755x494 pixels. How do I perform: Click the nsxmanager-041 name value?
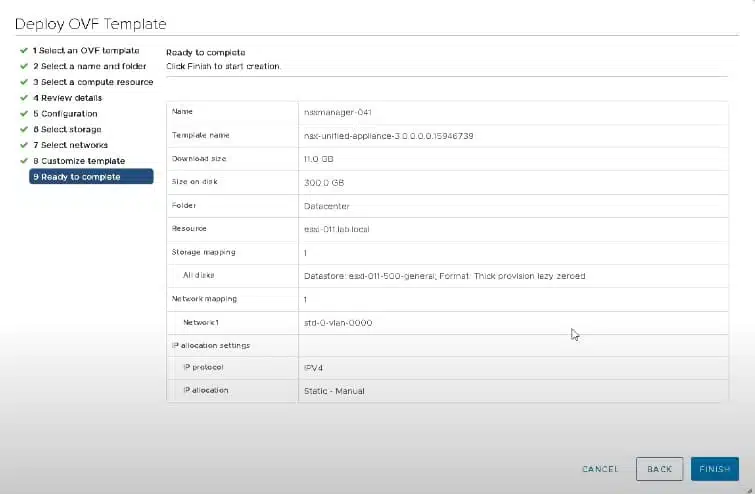(x=338, y=112)
